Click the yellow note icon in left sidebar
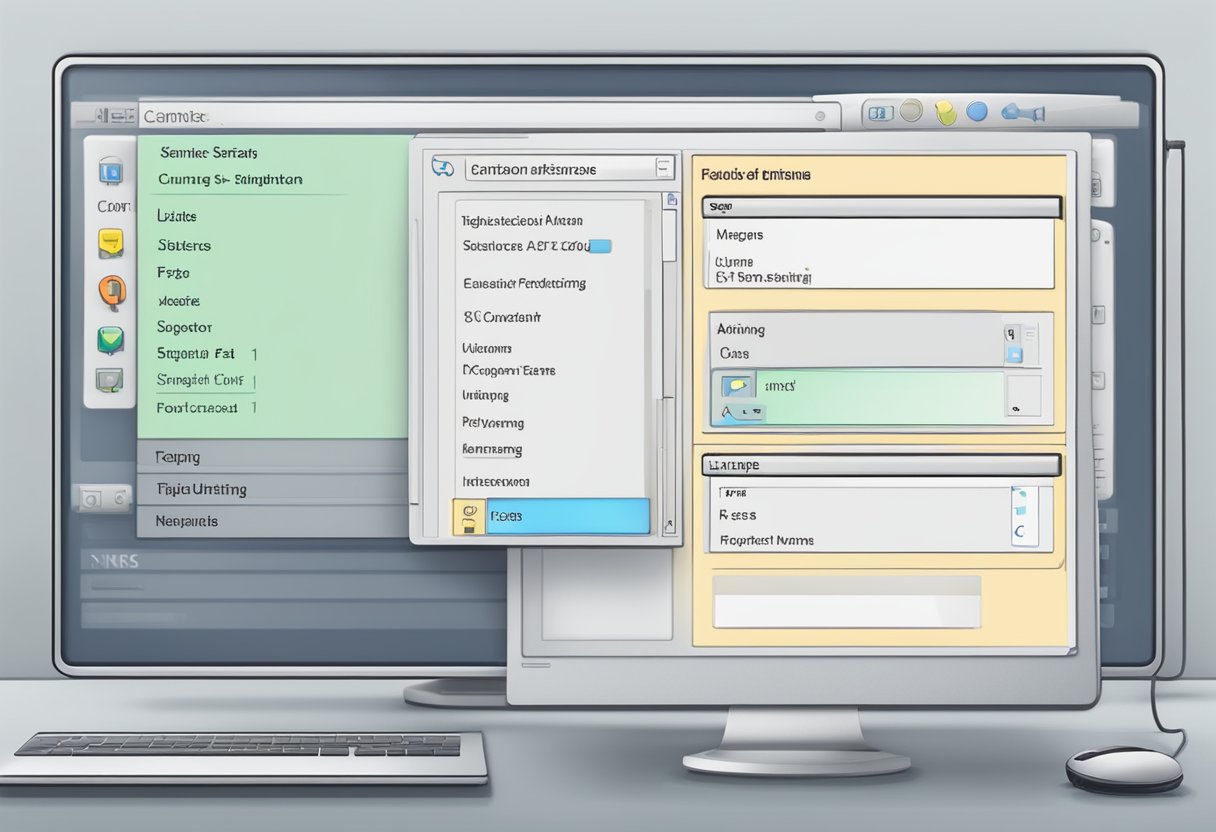Image resolution: width=1216 pixels, height=832 pixels. click(x=111, y=243)
